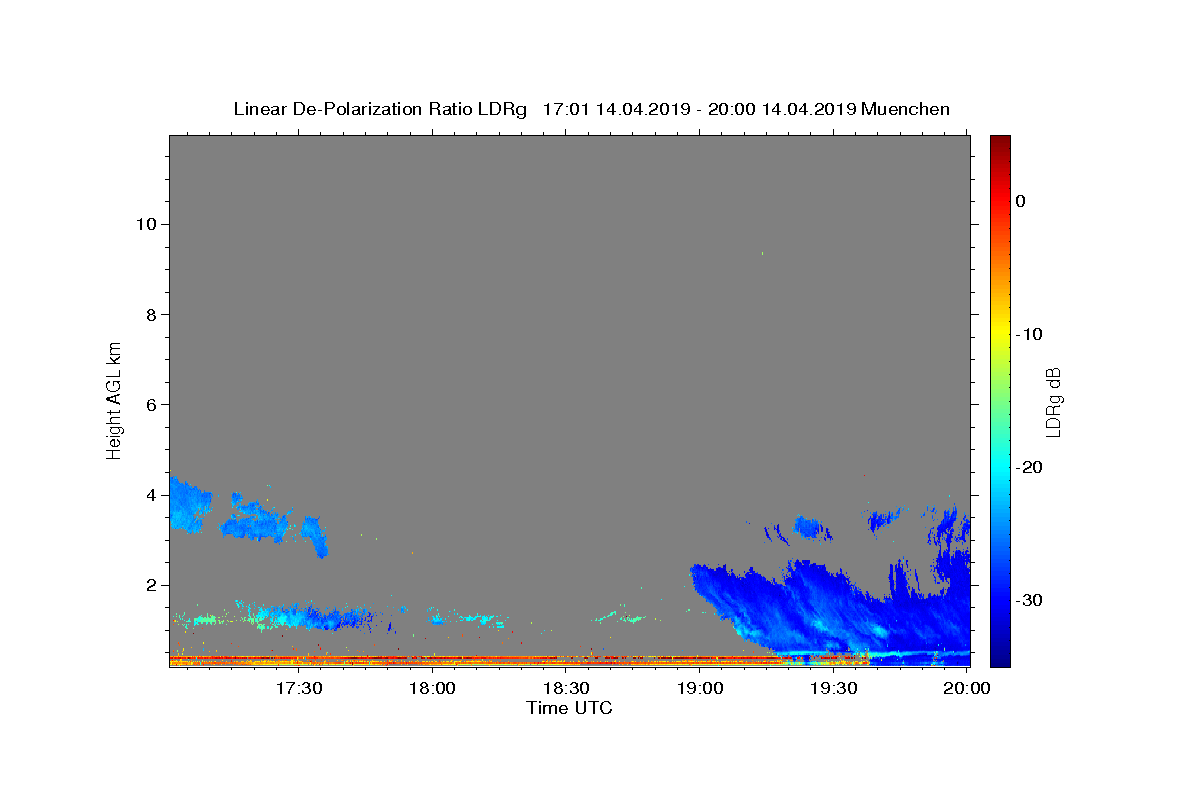The height and width of the screenshot is (800, 1200).
Task: Click the colorbar value 0
Action: coord(1021,201)
